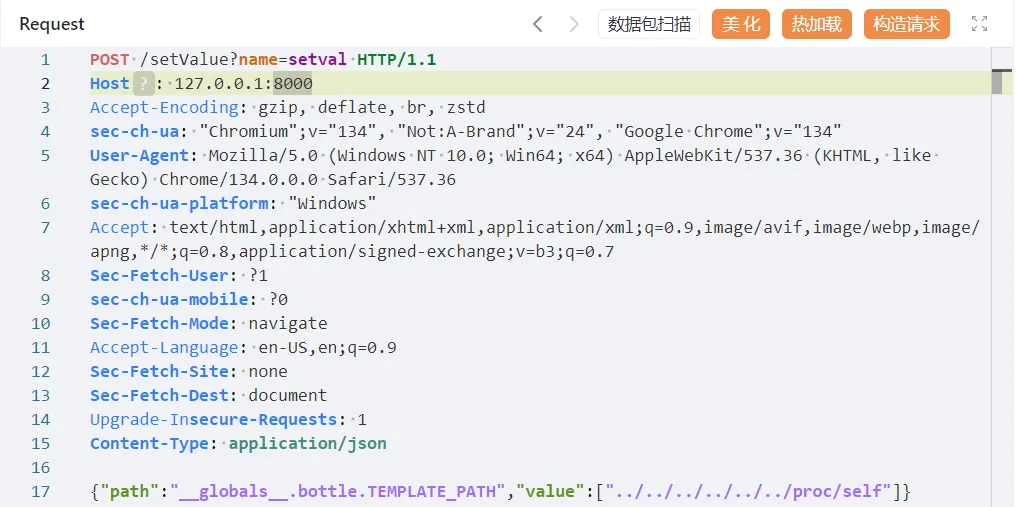Click the Accept-Language header name

pos(164,348)
